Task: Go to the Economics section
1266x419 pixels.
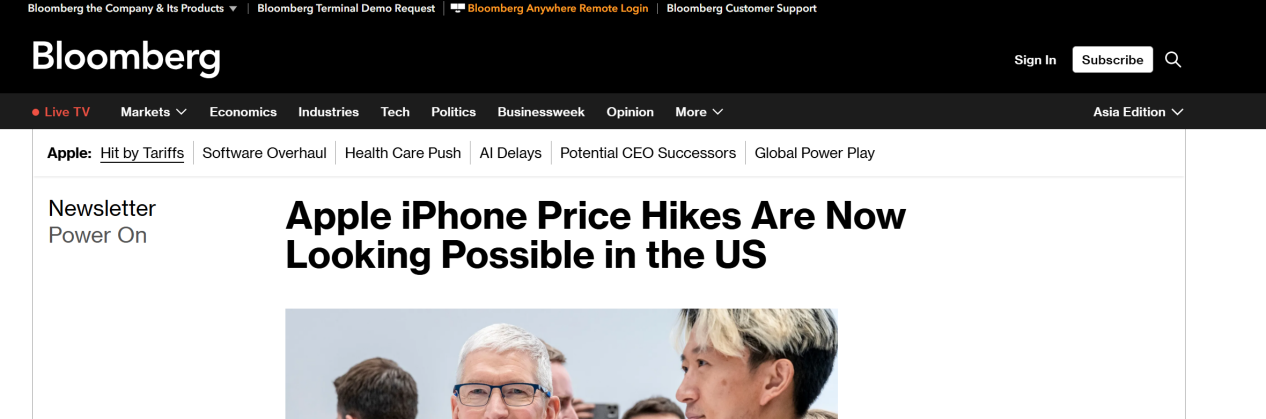Action: coord(243,112)
